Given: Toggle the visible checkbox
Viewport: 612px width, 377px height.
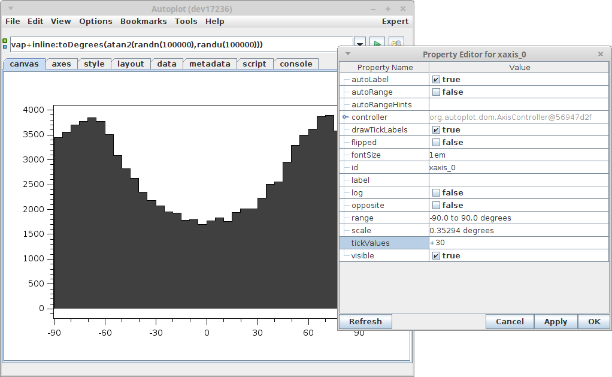Looking at the screenshot, I should coord(436,256).
